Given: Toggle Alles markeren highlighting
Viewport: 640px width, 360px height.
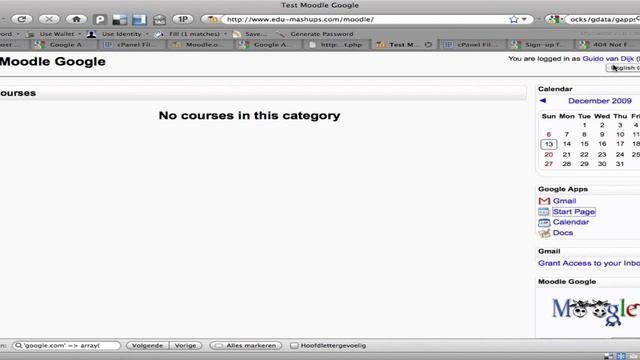Looking at the screenshot, I should coord(246,345).
